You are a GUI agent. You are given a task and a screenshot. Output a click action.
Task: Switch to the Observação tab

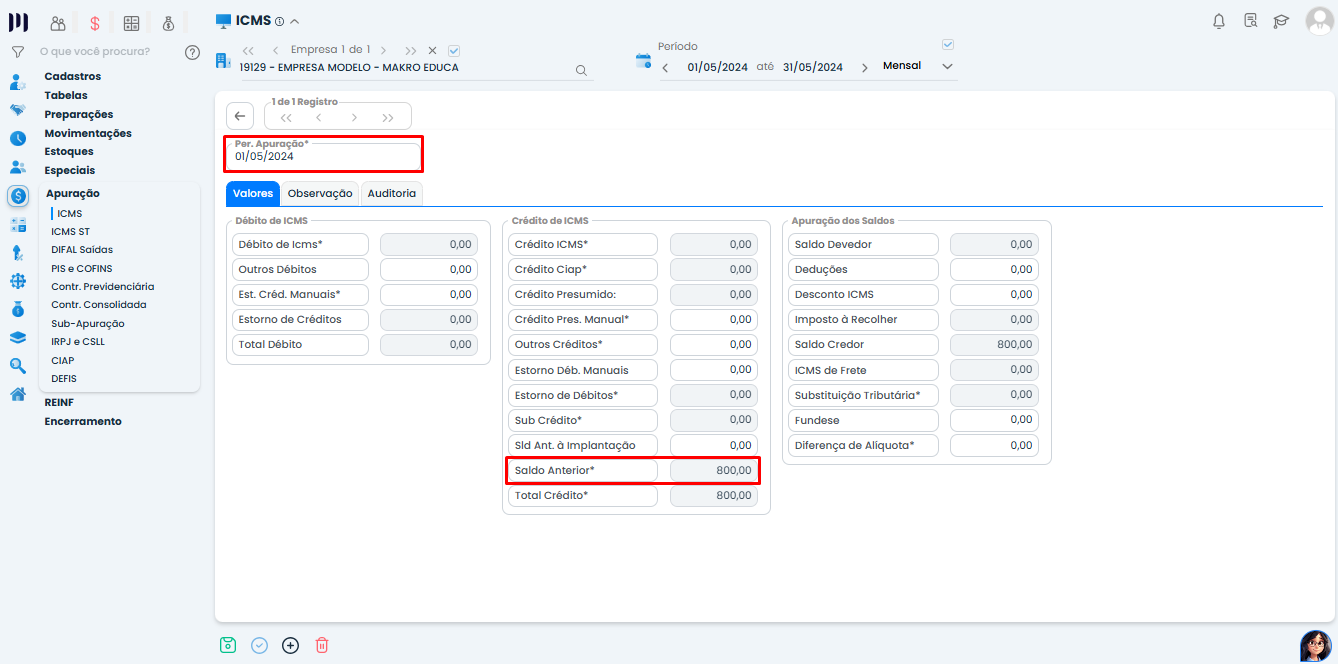320,193
